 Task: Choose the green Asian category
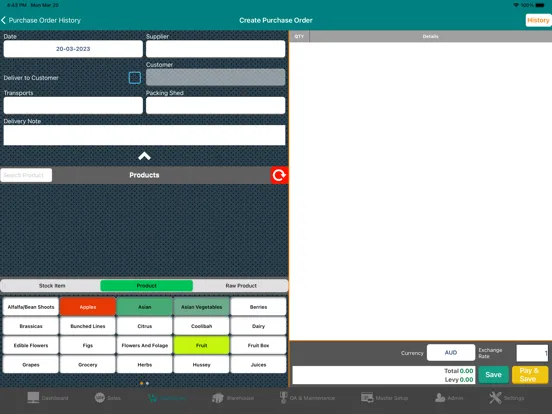145,307
